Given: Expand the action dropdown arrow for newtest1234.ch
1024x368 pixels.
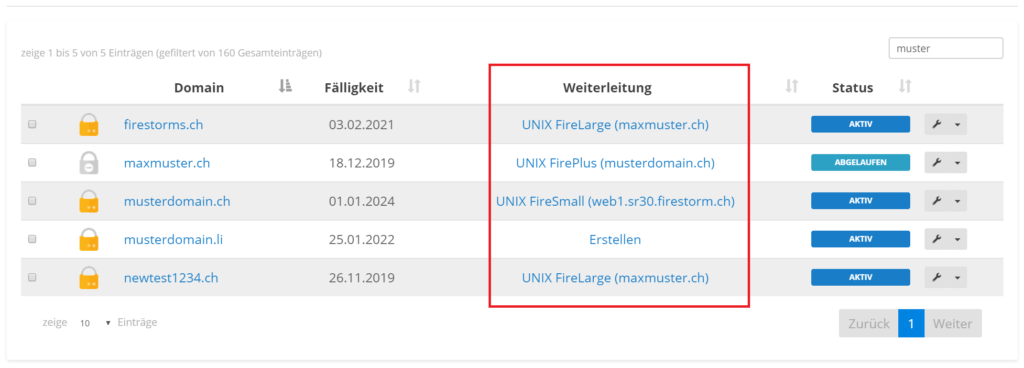Looking at the screenshot, I should [957, 278].
